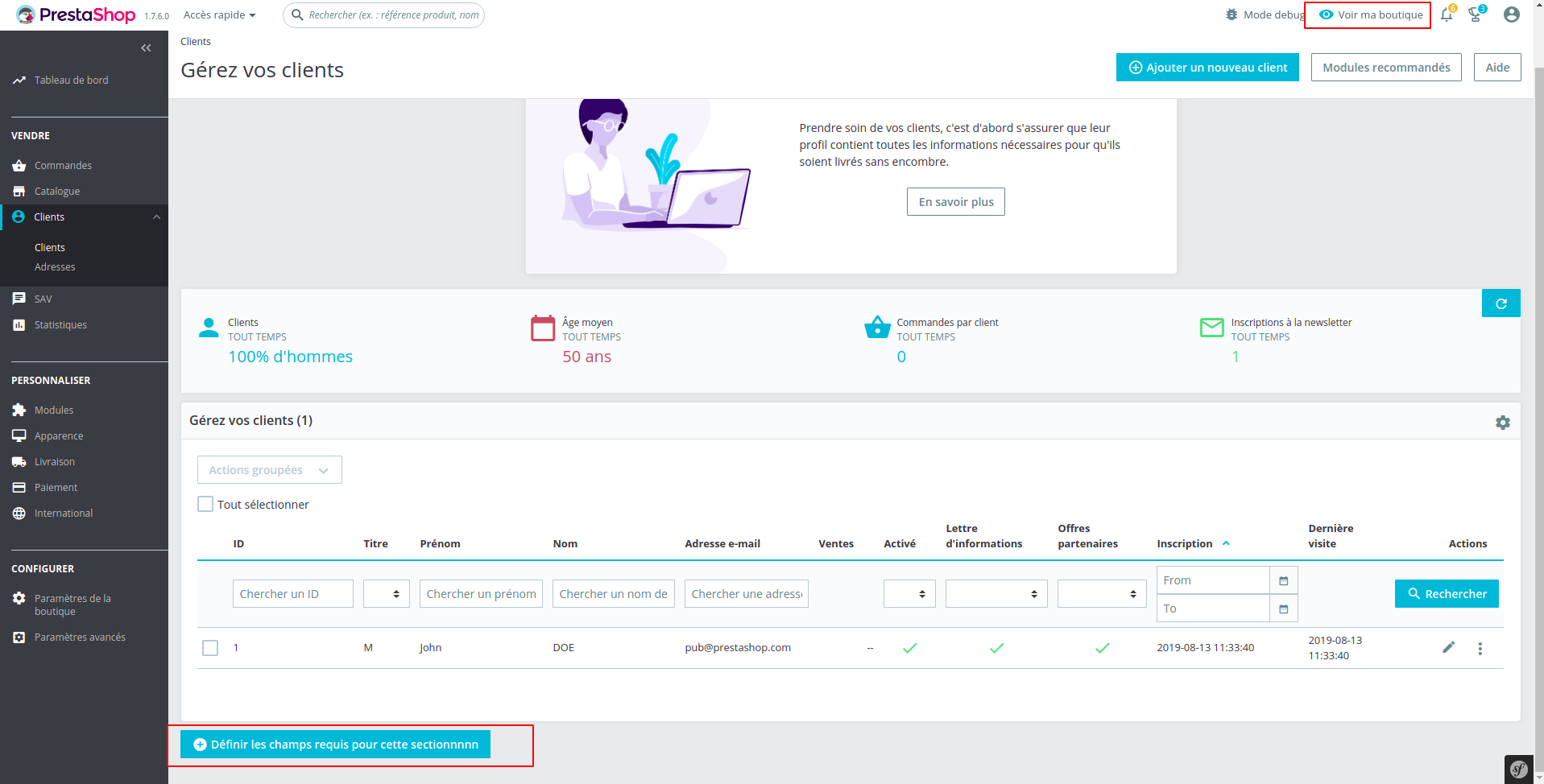Check the Tout sélectionner checkbox
Screen dimensions: 1544x784
(x=205, y=503)
